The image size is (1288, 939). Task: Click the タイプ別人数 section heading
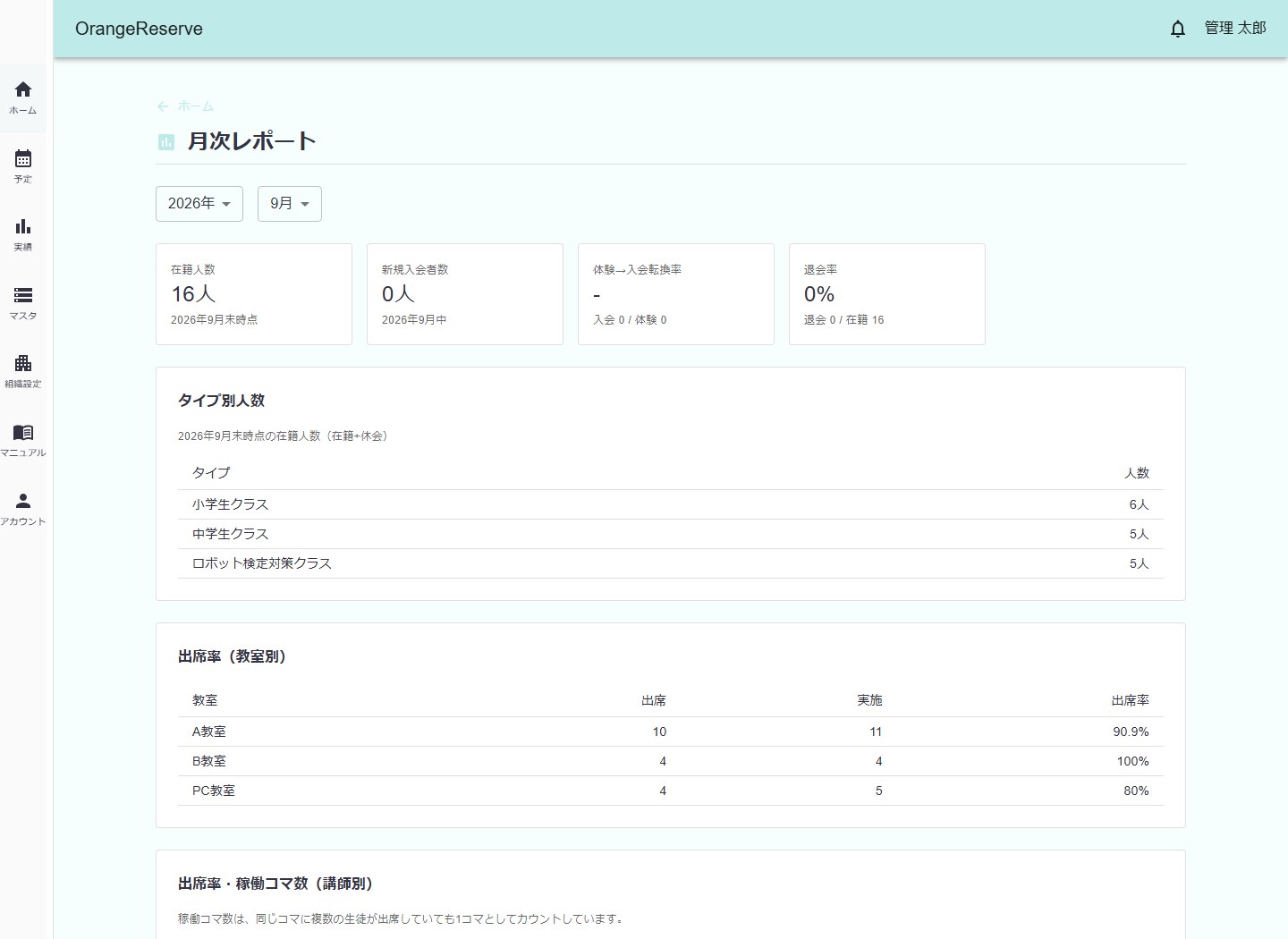tap(221, 401)
